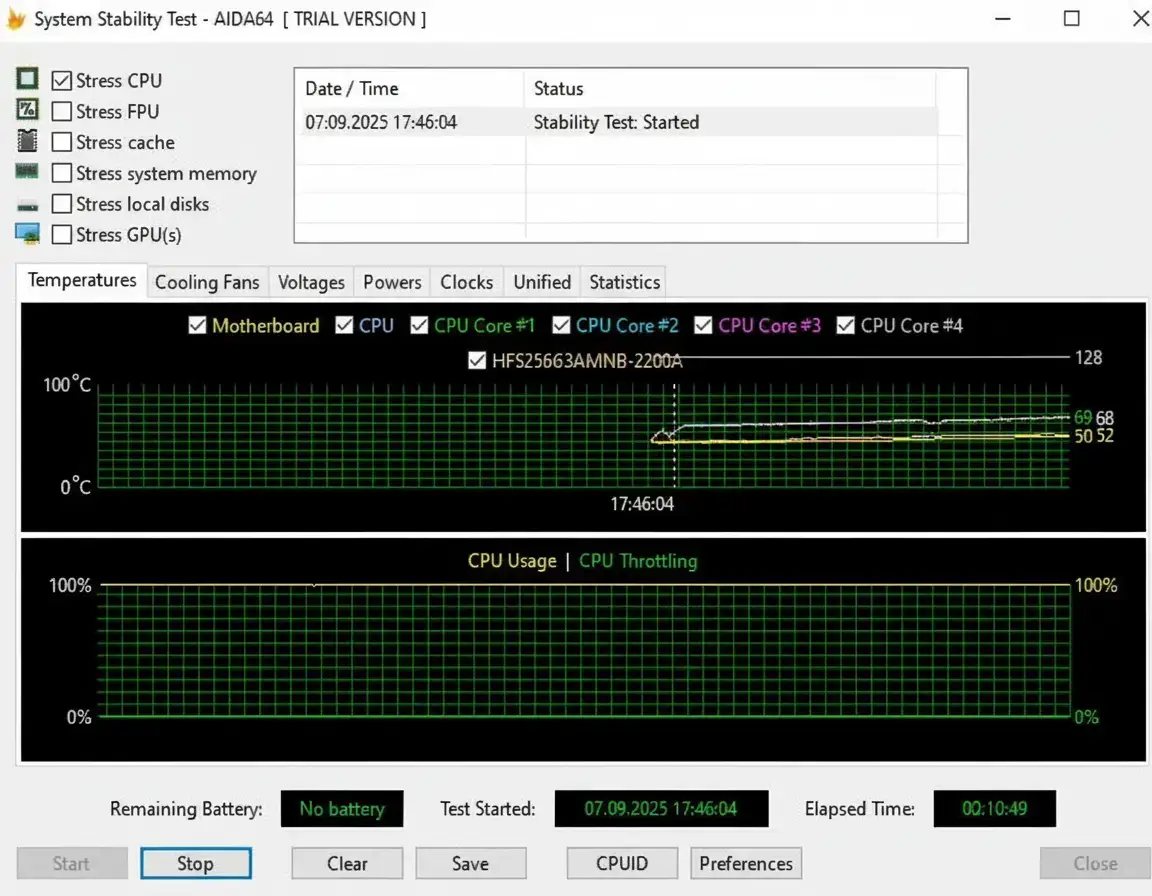Click the CPU chip icon beside Stress CPU
This screenshot has height=896, width=1152.
point(27,79)
